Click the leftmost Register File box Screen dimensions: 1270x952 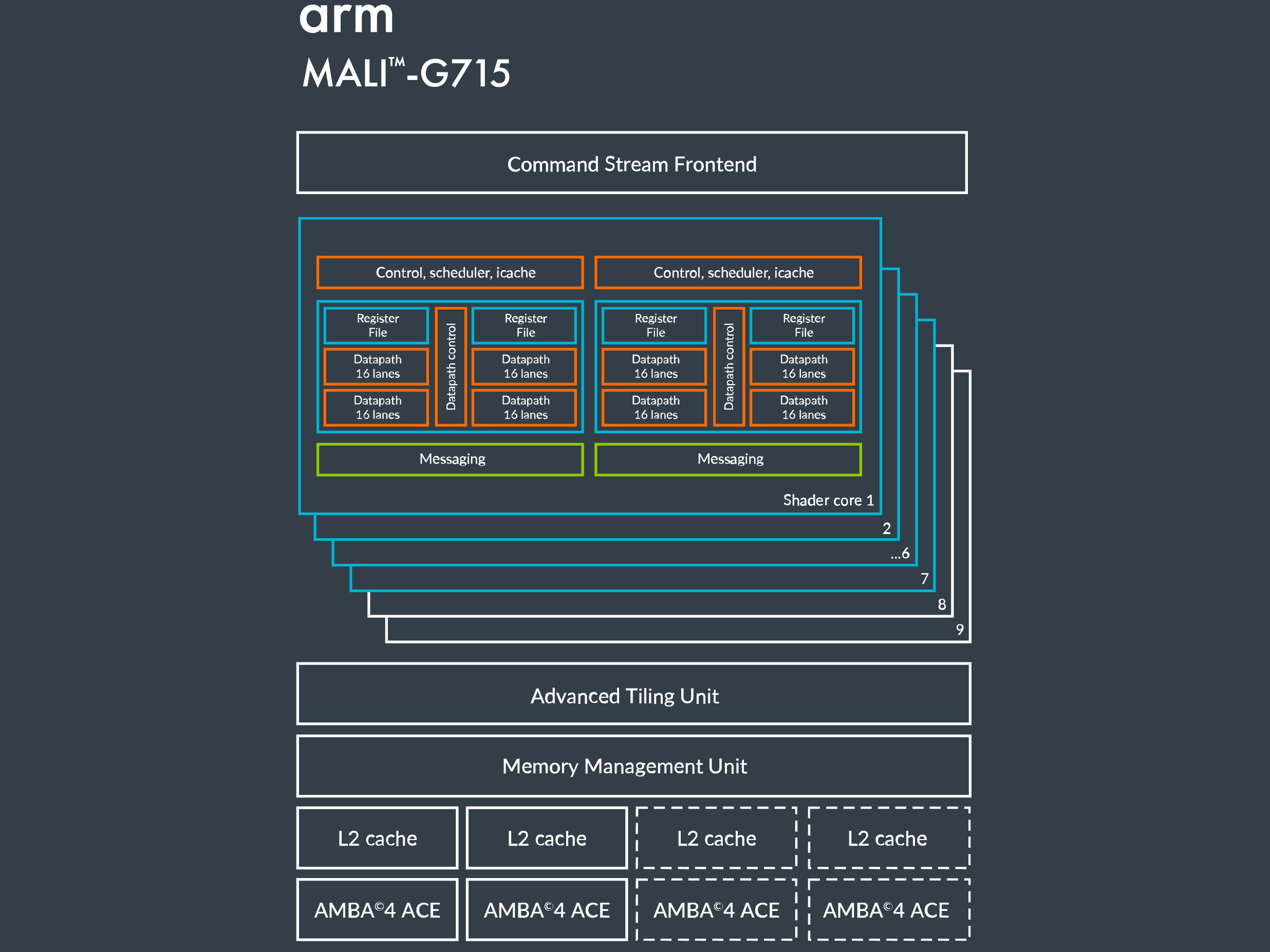point(377,326)
